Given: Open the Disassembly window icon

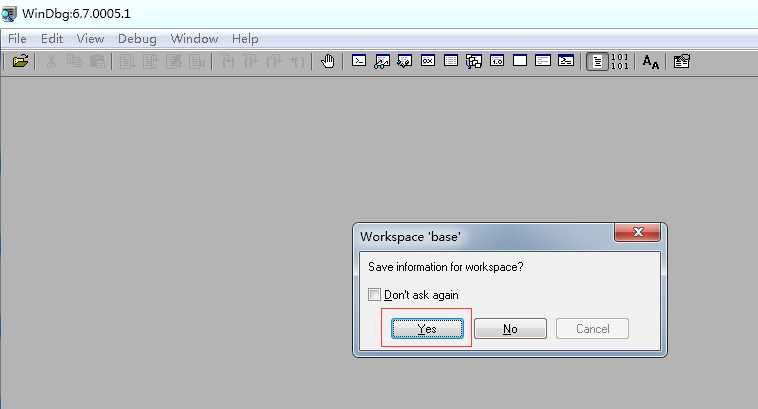Looking at the screenshot, I should pyautogui.click(x=497, y=61).
